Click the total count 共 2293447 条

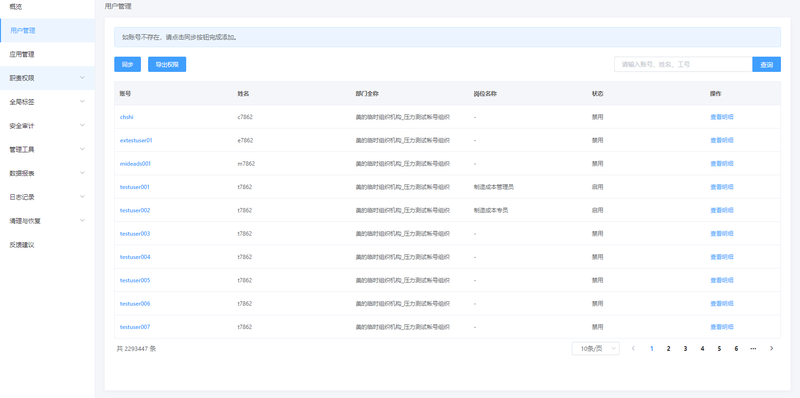pos(136,349)
